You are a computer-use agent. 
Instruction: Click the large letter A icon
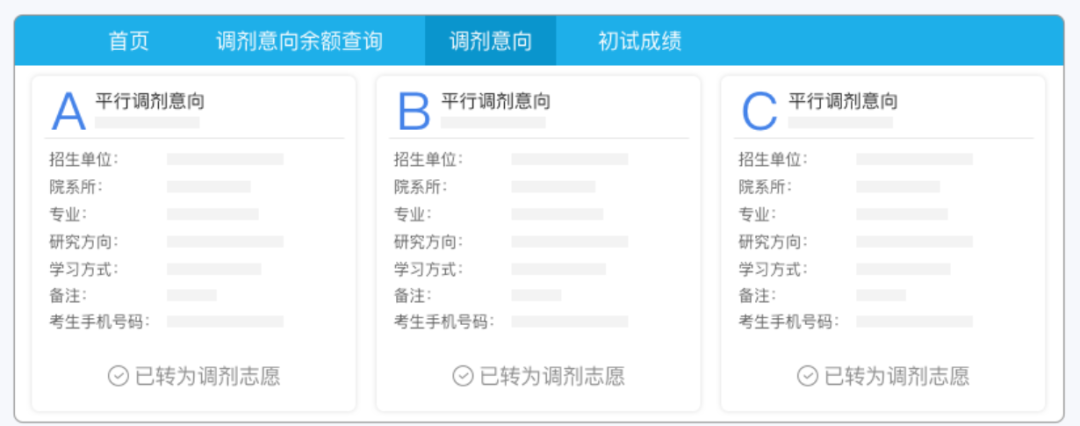pos(69,112)
